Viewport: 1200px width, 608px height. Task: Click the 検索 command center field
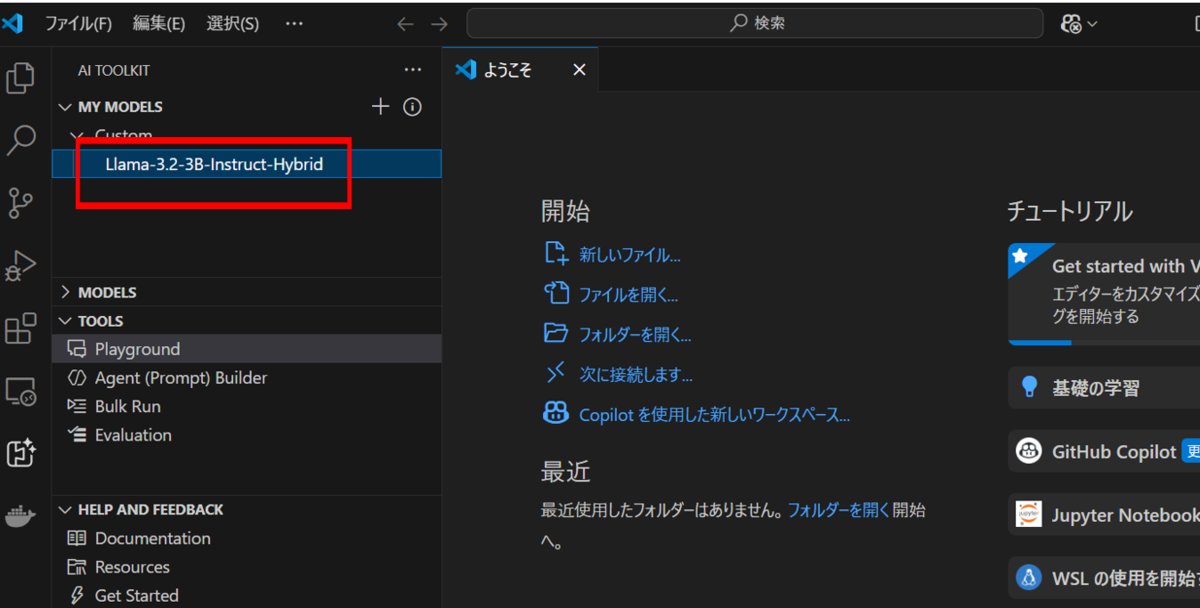(755, 24)
